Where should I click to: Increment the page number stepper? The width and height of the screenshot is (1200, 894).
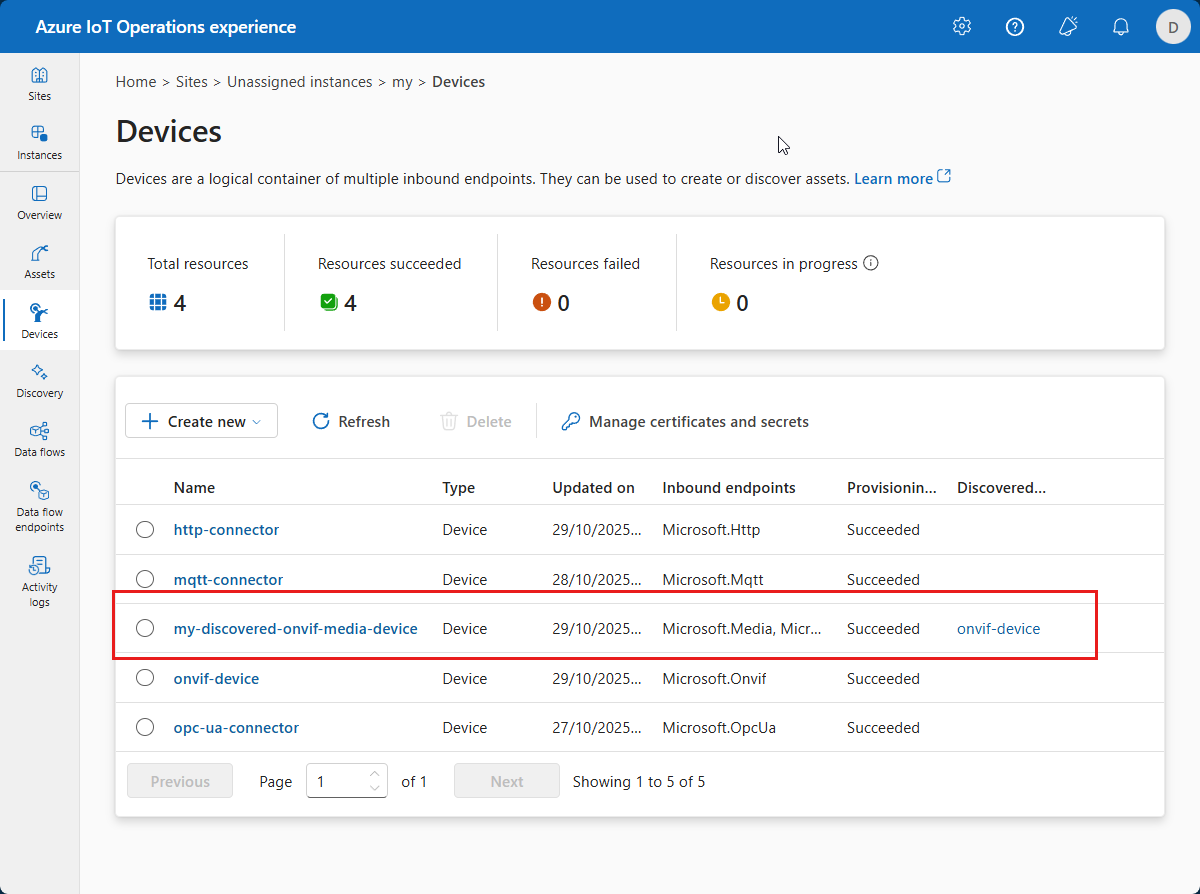click(x=375, y=774)
